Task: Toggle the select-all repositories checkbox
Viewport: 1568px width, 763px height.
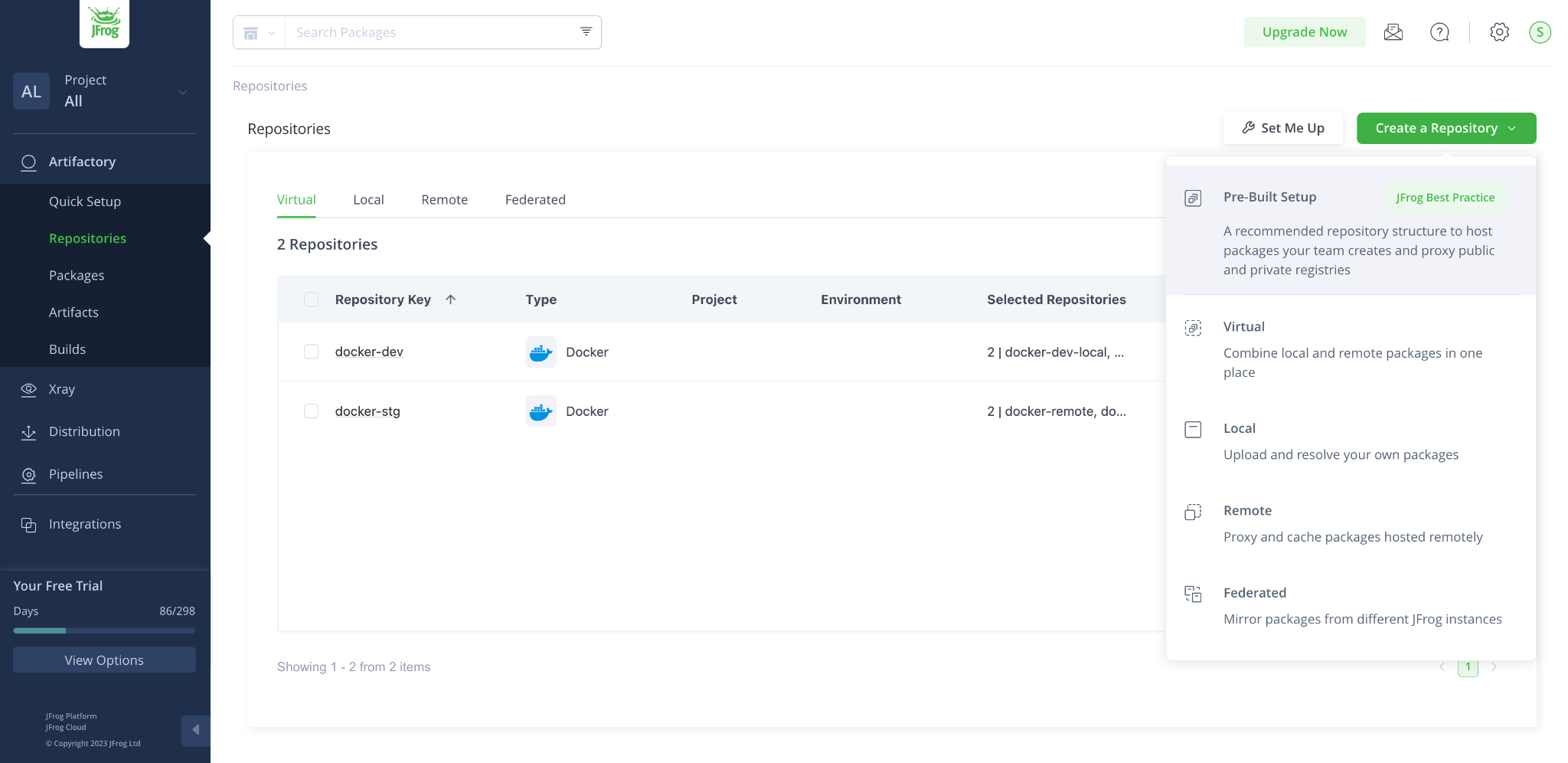Action: pyautogui.click(x=311, y=300)
